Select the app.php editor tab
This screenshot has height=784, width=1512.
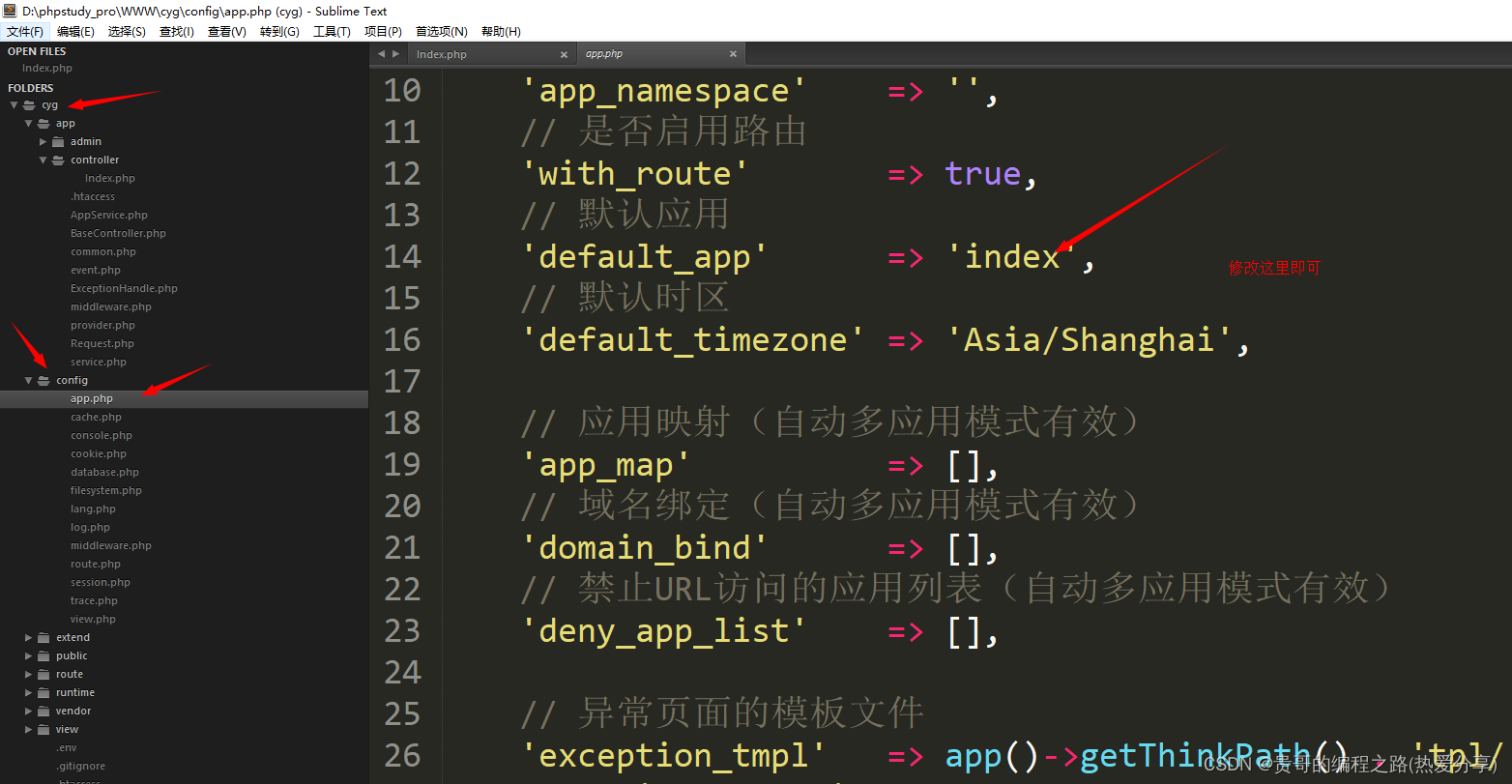tap(661, 54)
